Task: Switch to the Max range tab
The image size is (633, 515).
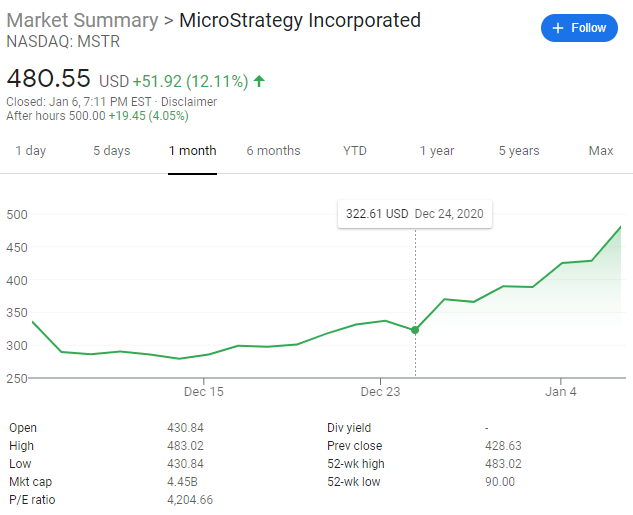Action: coord(601,151)
